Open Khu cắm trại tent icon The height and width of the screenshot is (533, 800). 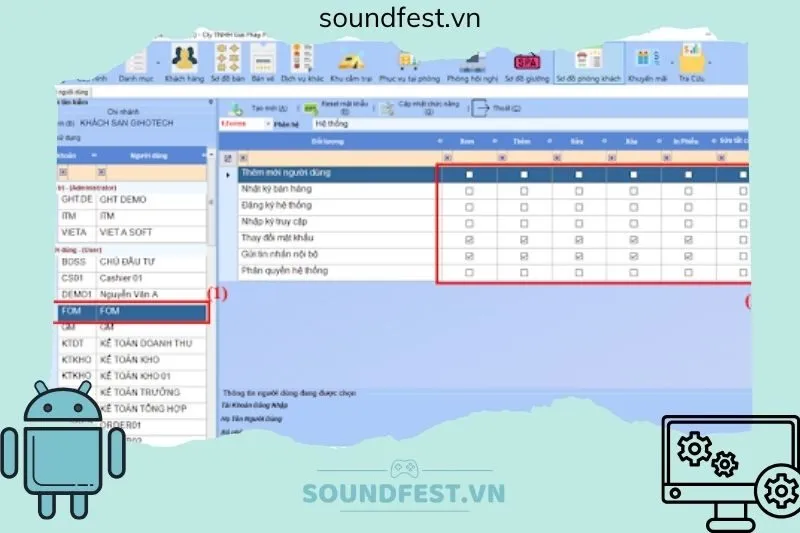coord(351,62)
